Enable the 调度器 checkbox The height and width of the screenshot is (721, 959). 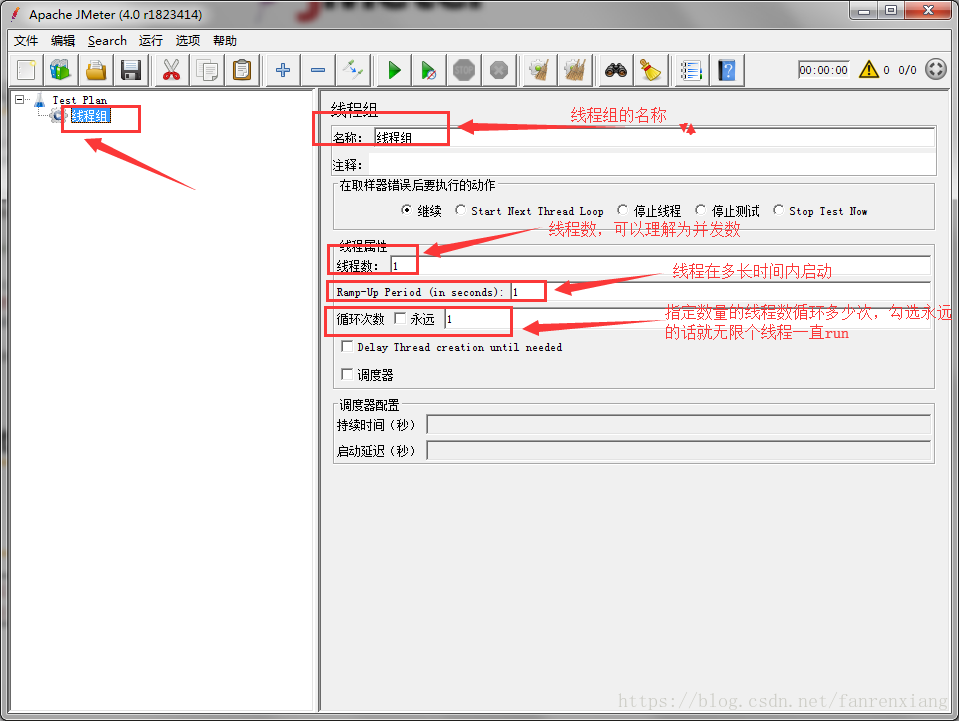click(347, 374)
